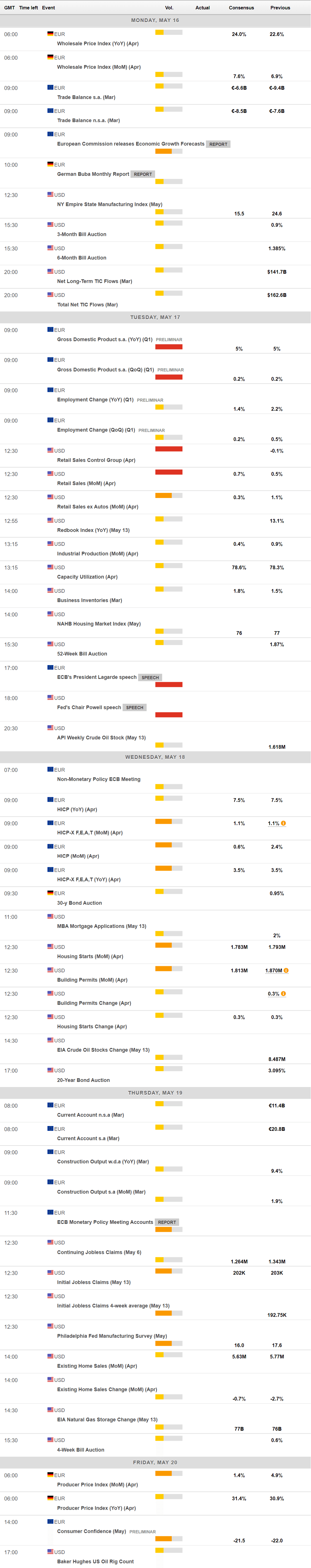Click German flag on 30-y Bond Auction row

point(51,893)
